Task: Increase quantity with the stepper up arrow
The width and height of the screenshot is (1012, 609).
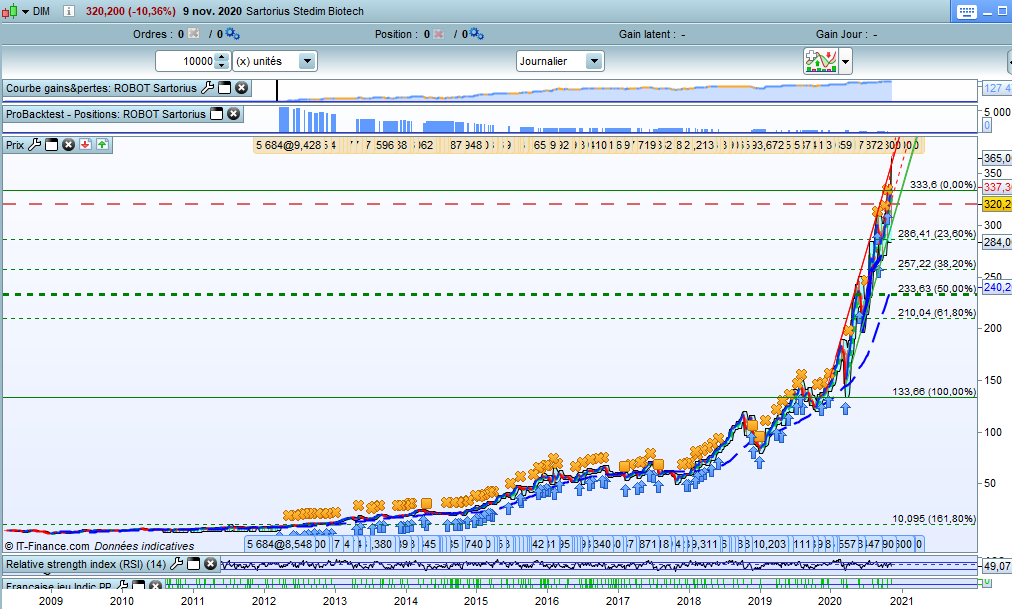Action: point(223,57)
